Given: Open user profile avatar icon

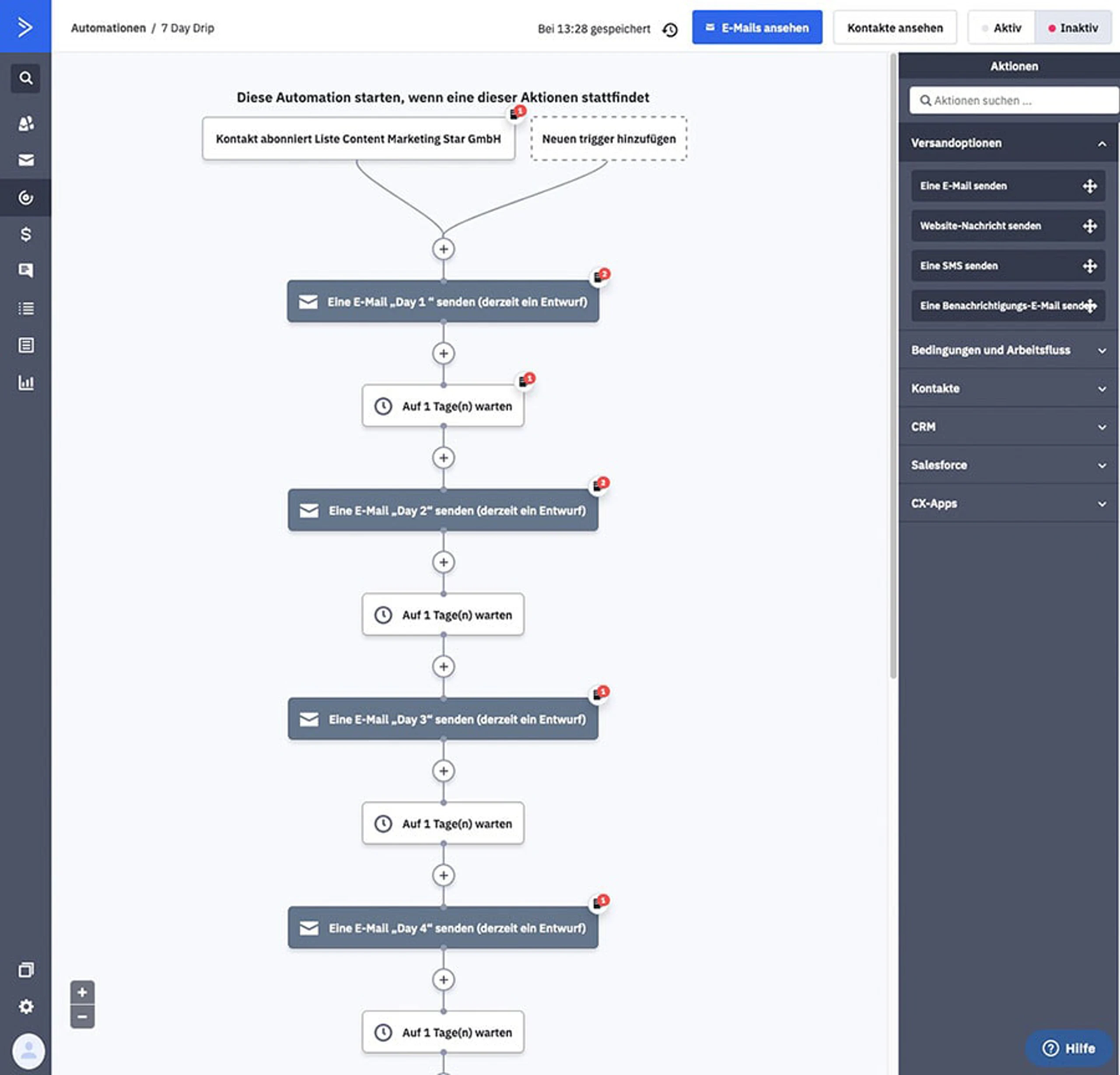Looking at the screenshot, I should tap(28, 1051).
